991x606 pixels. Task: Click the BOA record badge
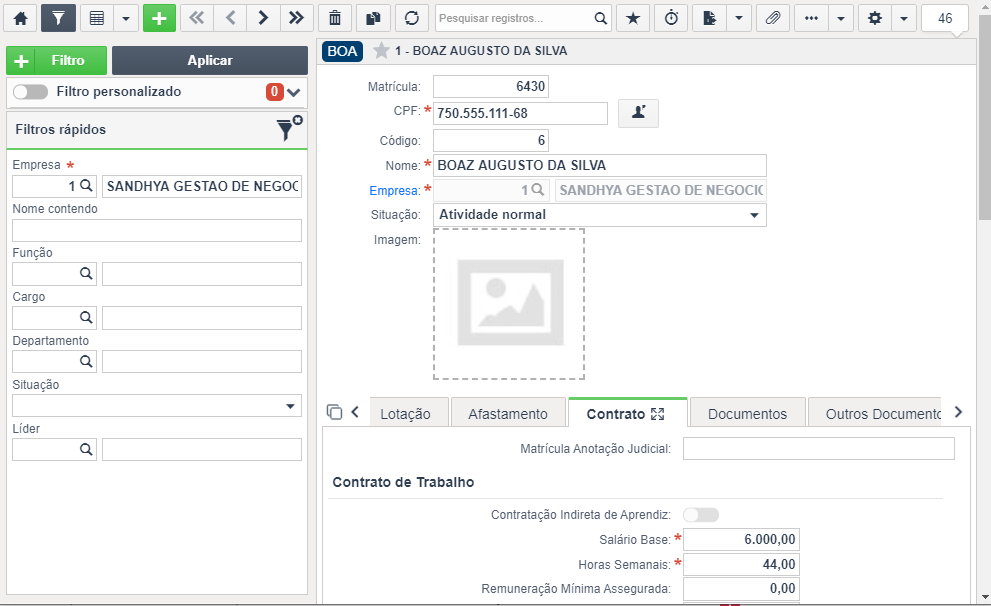342,51
